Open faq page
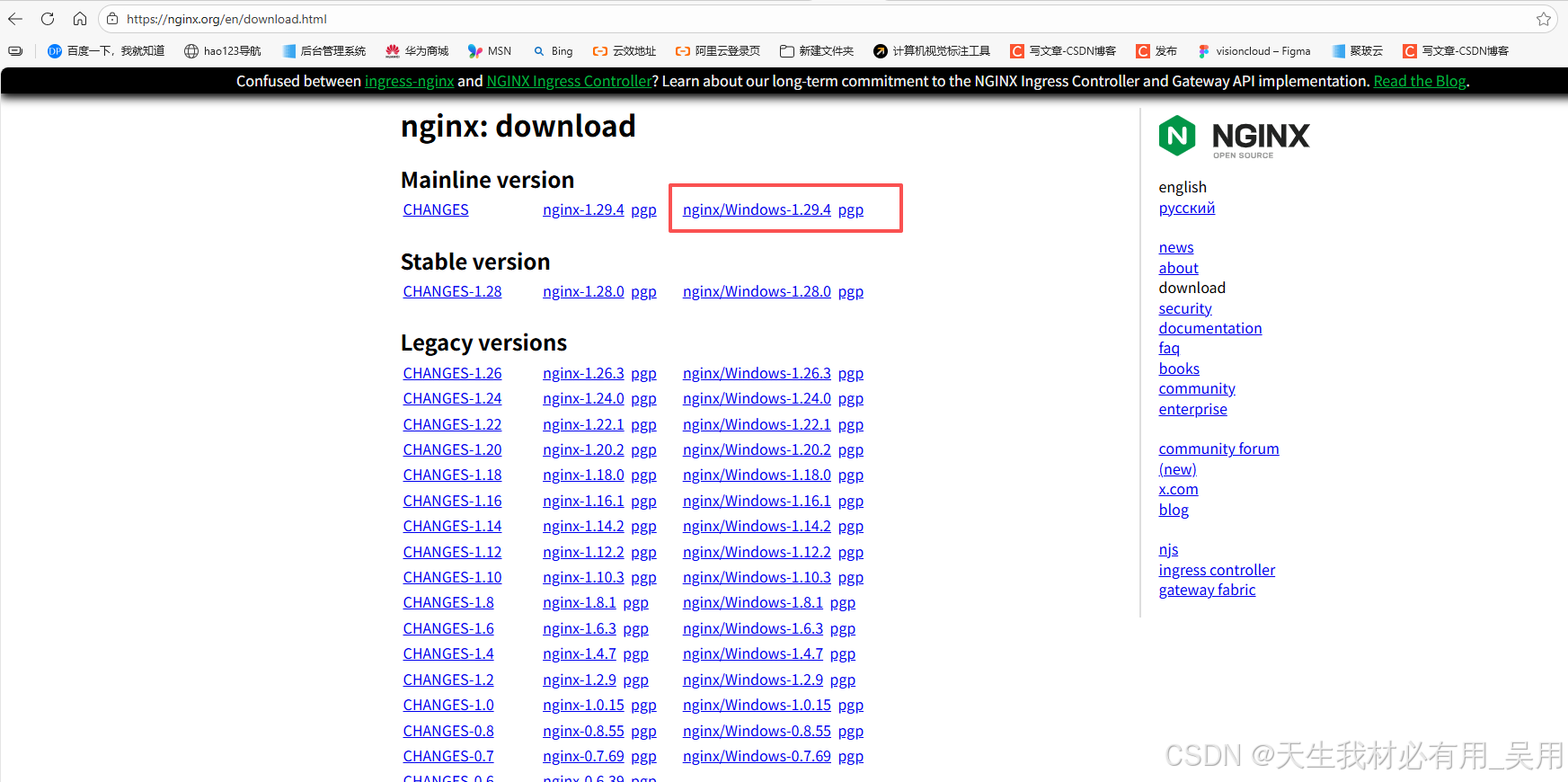 coord(1169,348)
